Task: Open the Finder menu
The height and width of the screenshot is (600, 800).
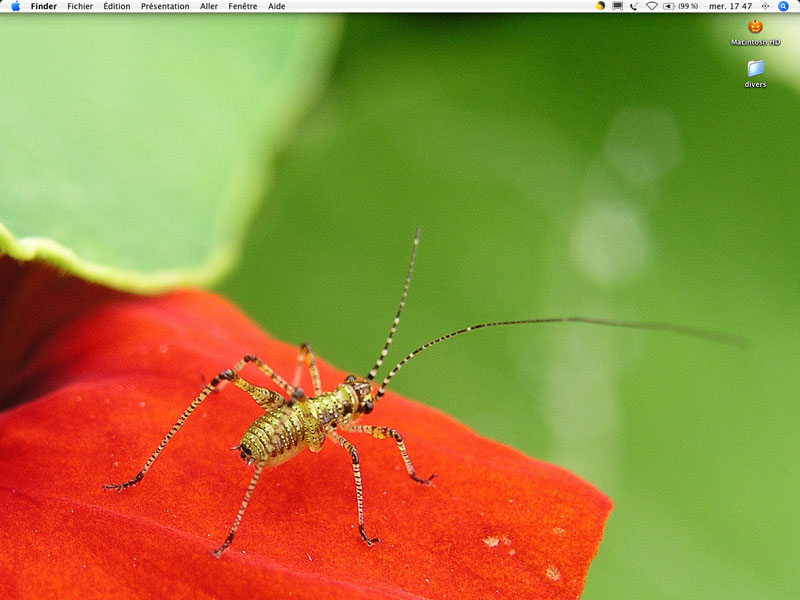Action: pyautogui.click(x=44, y=6)
